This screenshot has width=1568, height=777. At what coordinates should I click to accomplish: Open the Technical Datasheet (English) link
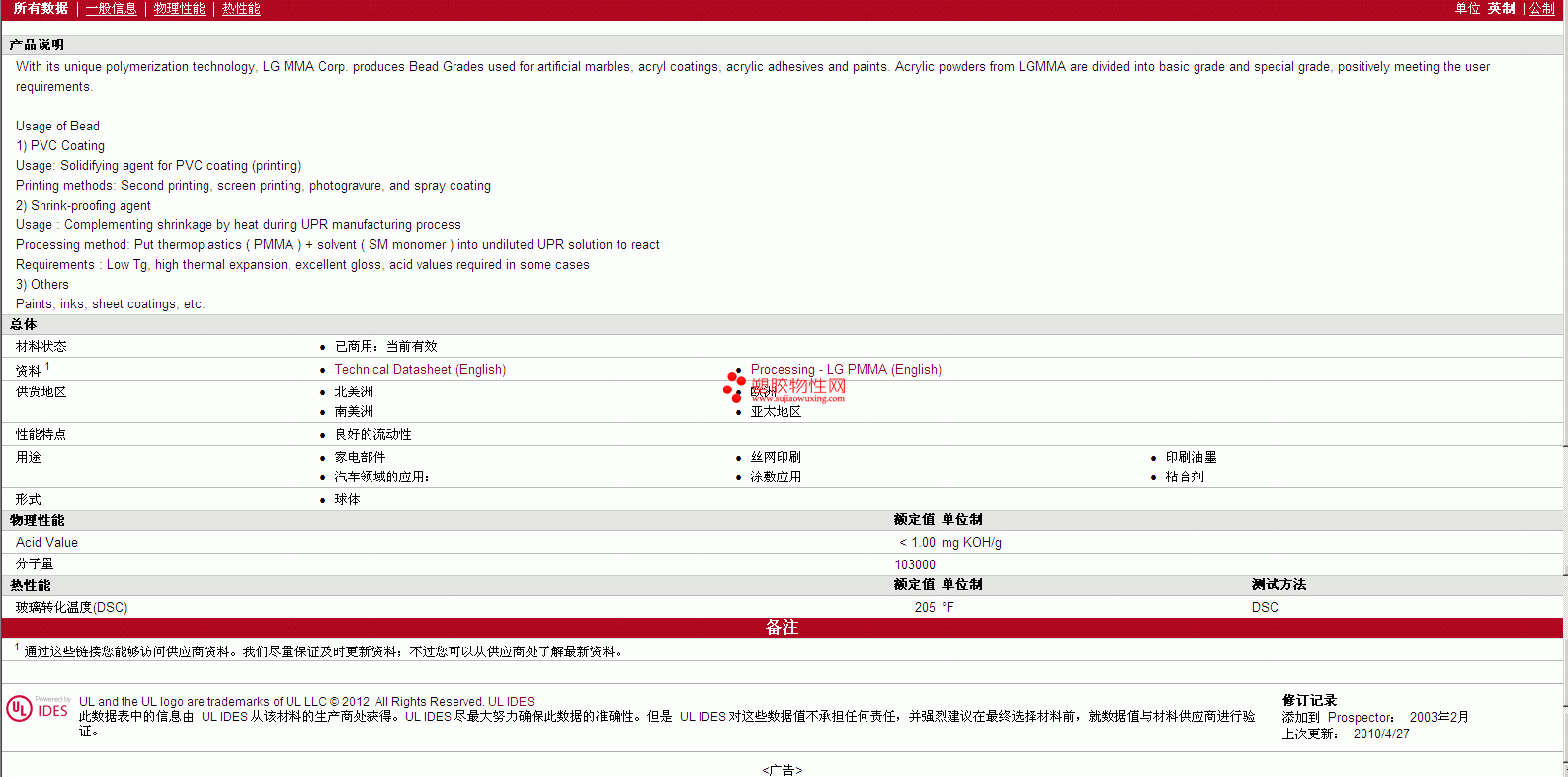pyautogui.click(x=420, y=370)
